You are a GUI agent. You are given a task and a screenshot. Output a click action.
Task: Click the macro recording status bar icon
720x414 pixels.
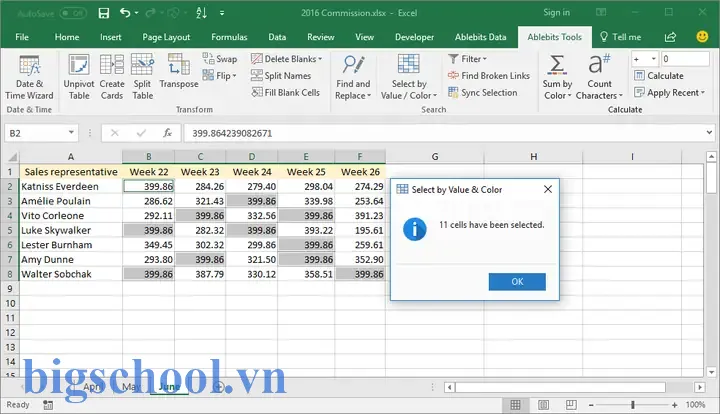[48, 405]
